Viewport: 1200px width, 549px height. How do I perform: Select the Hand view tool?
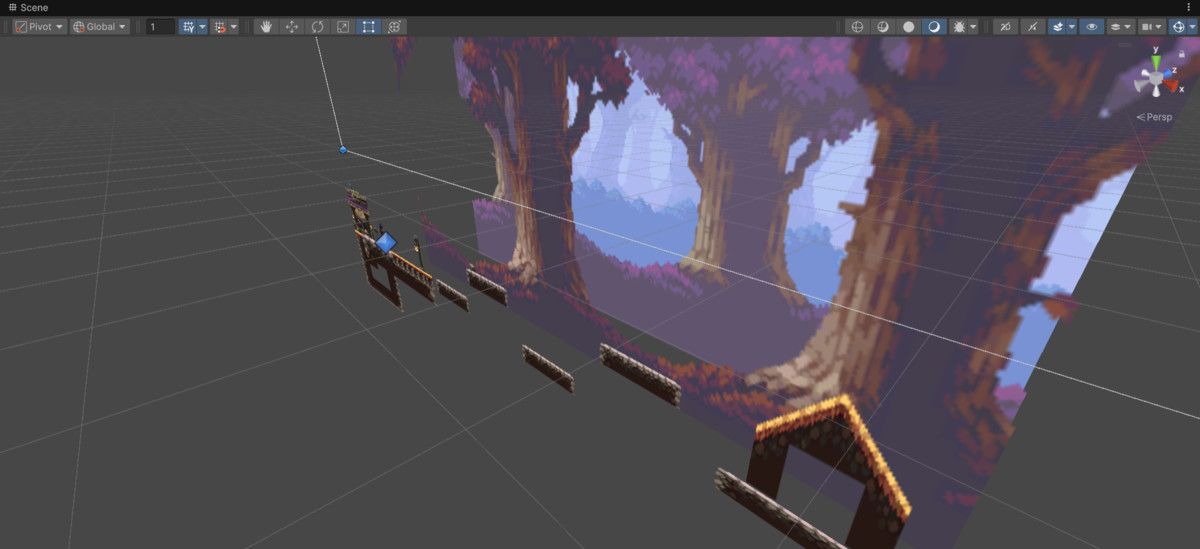(266, 27)
